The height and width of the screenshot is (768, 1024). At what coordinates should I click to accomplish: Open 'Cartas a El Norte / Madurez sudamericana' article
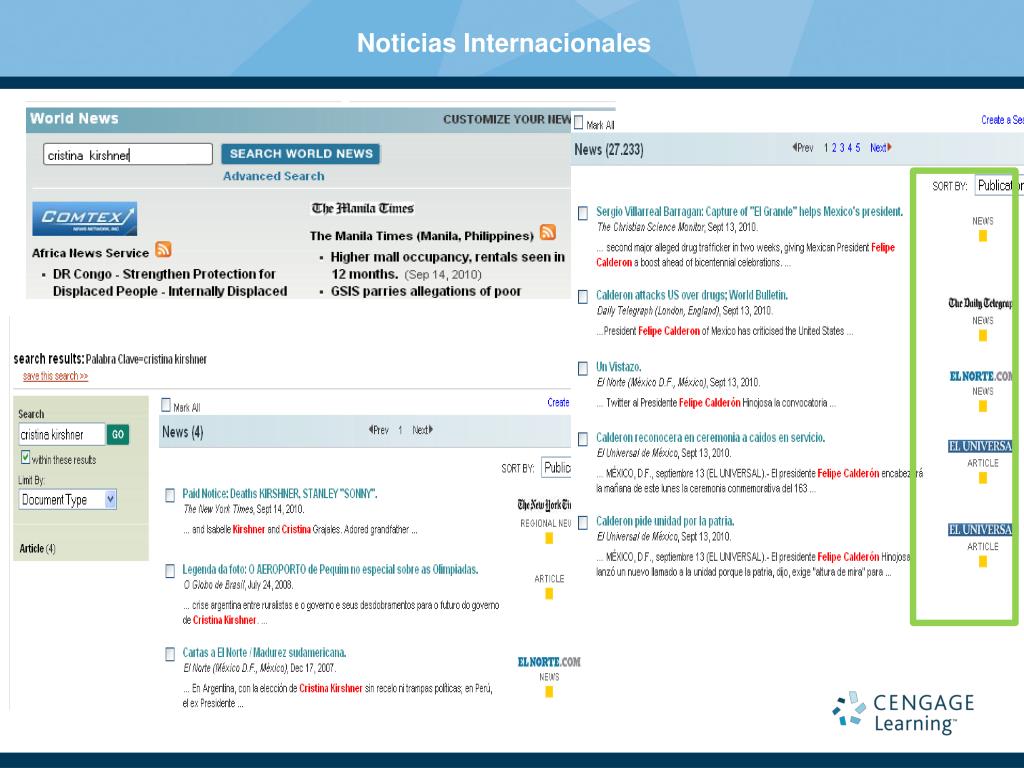[264, 652]
